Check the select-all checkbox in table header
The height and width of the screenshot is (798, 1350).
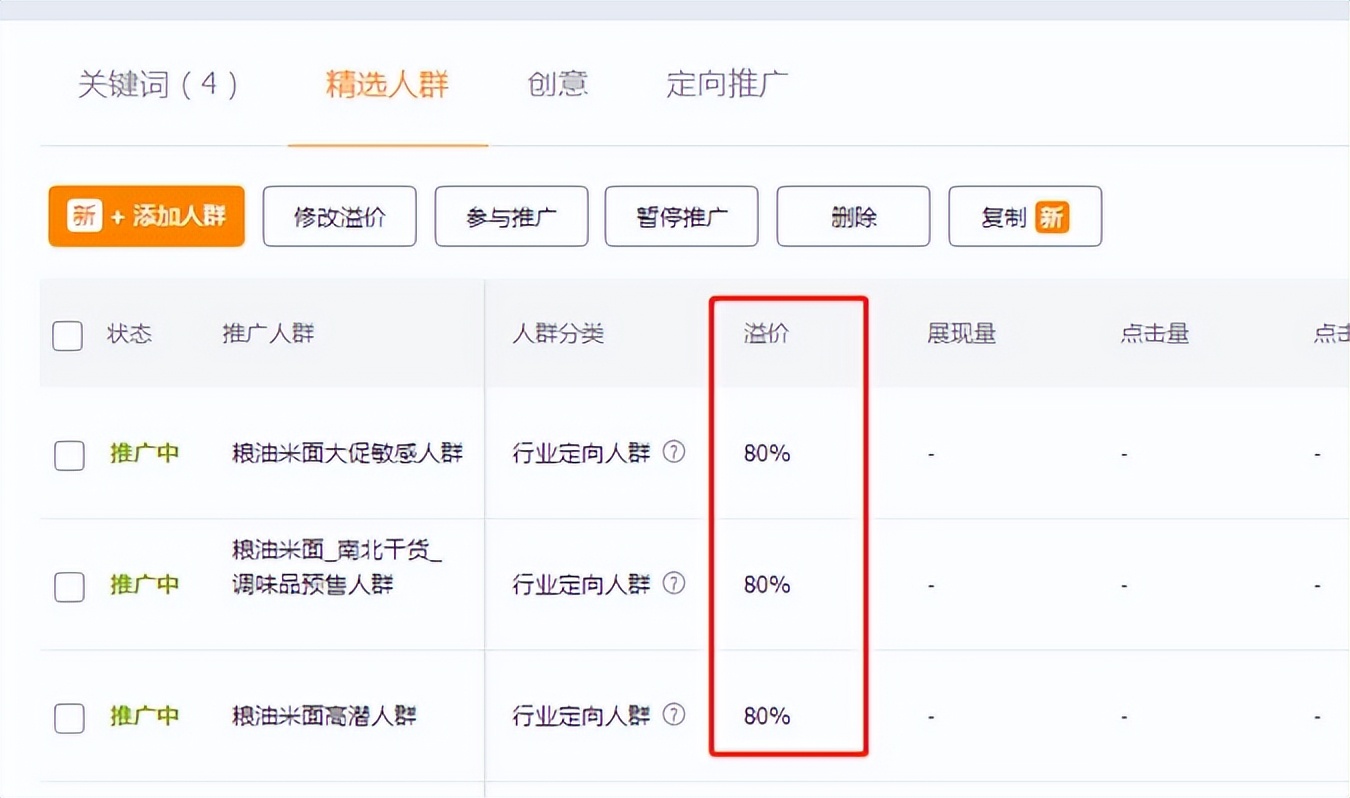coord(67,336)
